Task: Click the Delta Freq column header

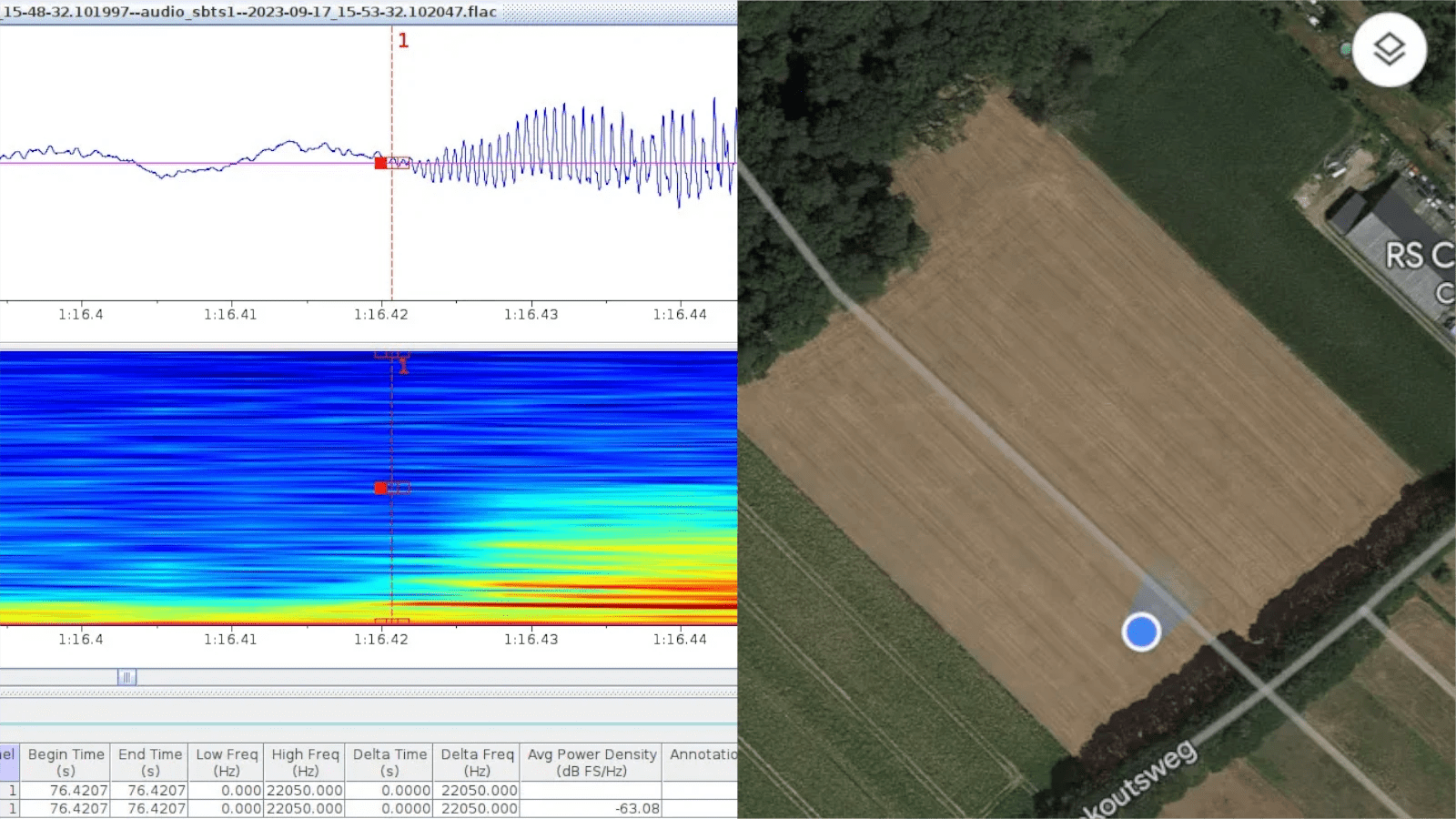Action: coord(477,763)
